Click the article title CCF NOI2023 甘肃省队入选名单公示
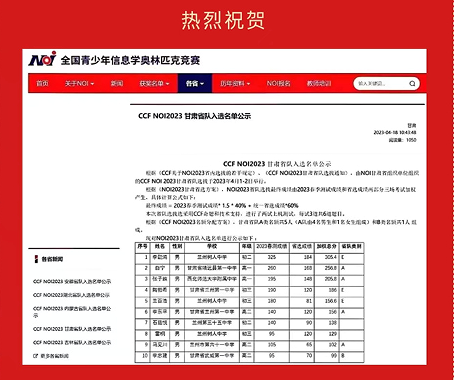The image size is (454, 380). 194,116
